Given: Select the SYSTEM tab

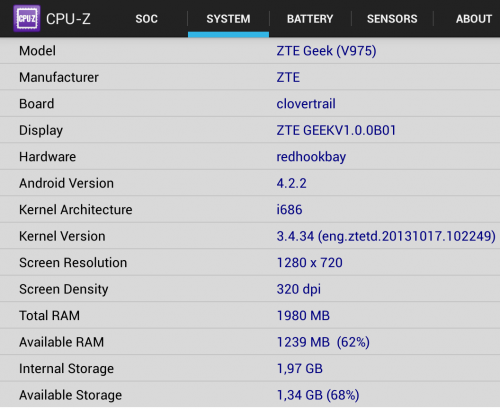Looking at the screenshot, I should [228, 19].
